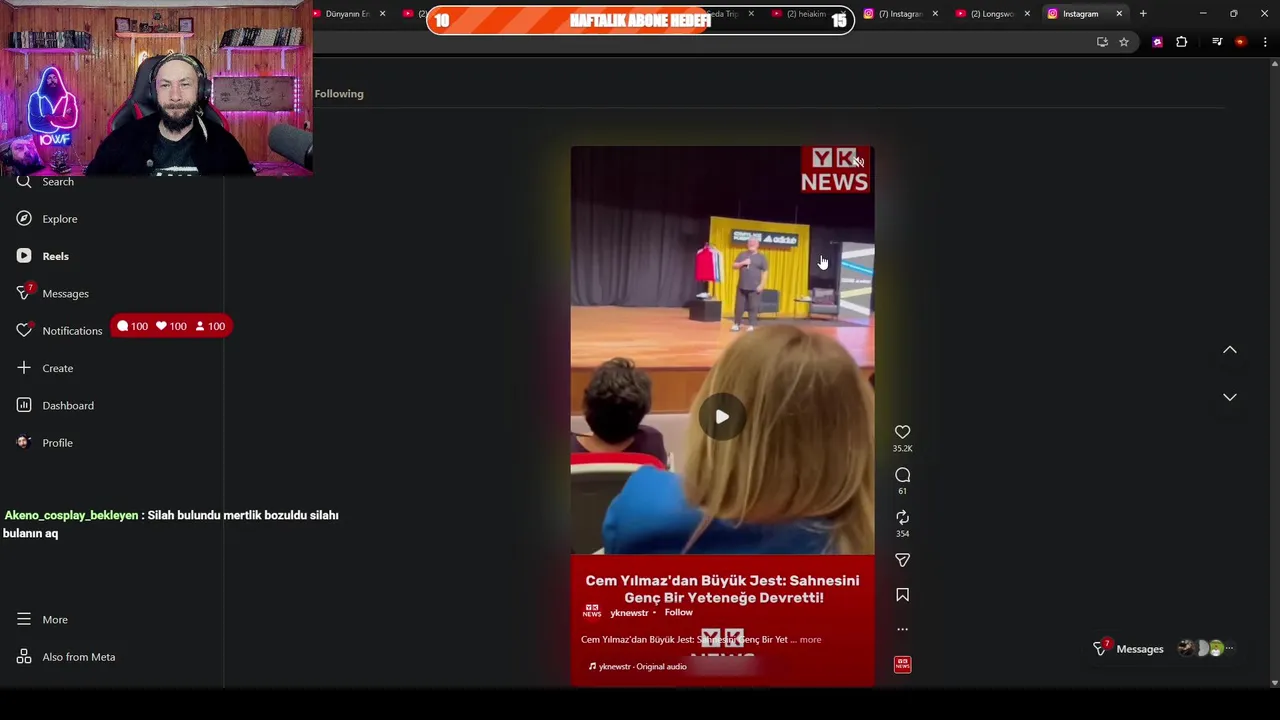Share the reel via the send icon
The image size is (1280, 720).
(902, 560)
